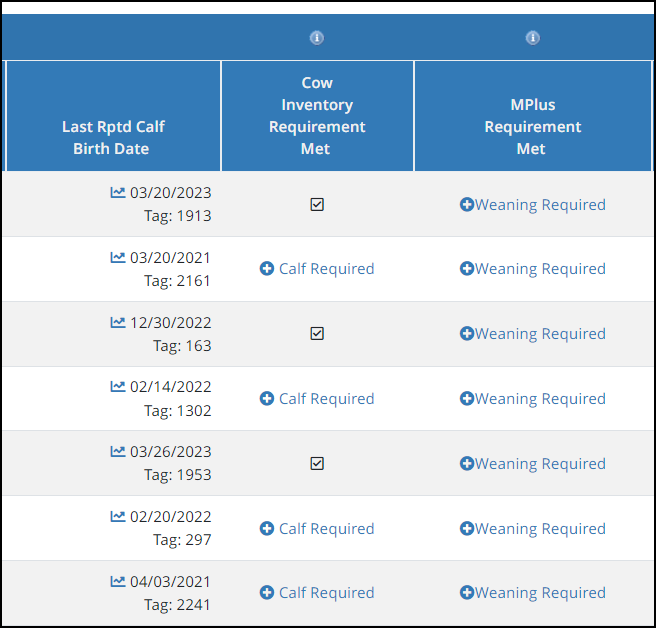Open chart icon beside 03/20/2023 birth date
Viewport: 656px width, 628px height.
click(x=118, y=192)
